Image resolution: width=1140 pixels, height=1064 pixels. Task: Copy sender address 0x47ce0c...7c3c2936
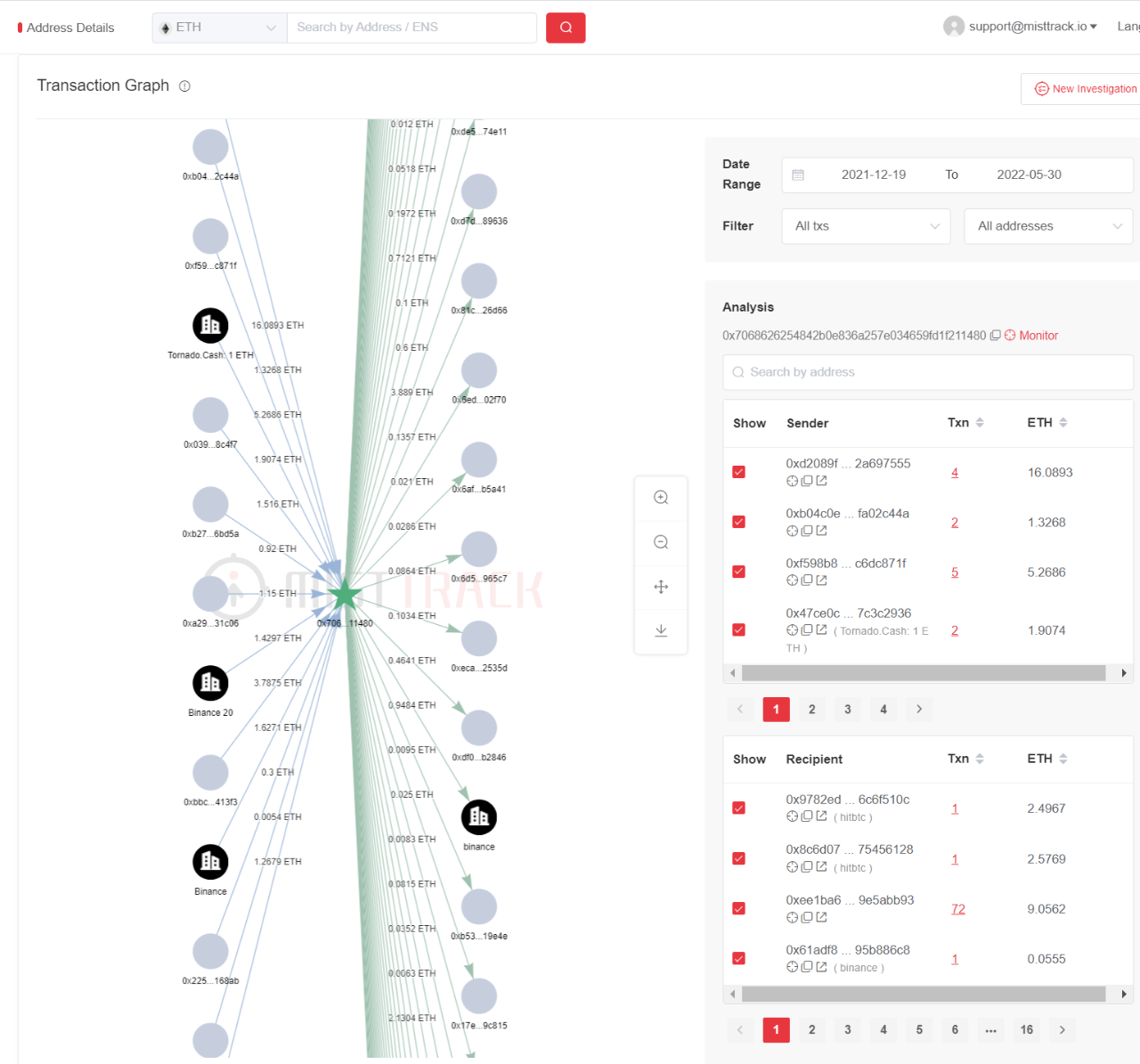pos(806,630)
